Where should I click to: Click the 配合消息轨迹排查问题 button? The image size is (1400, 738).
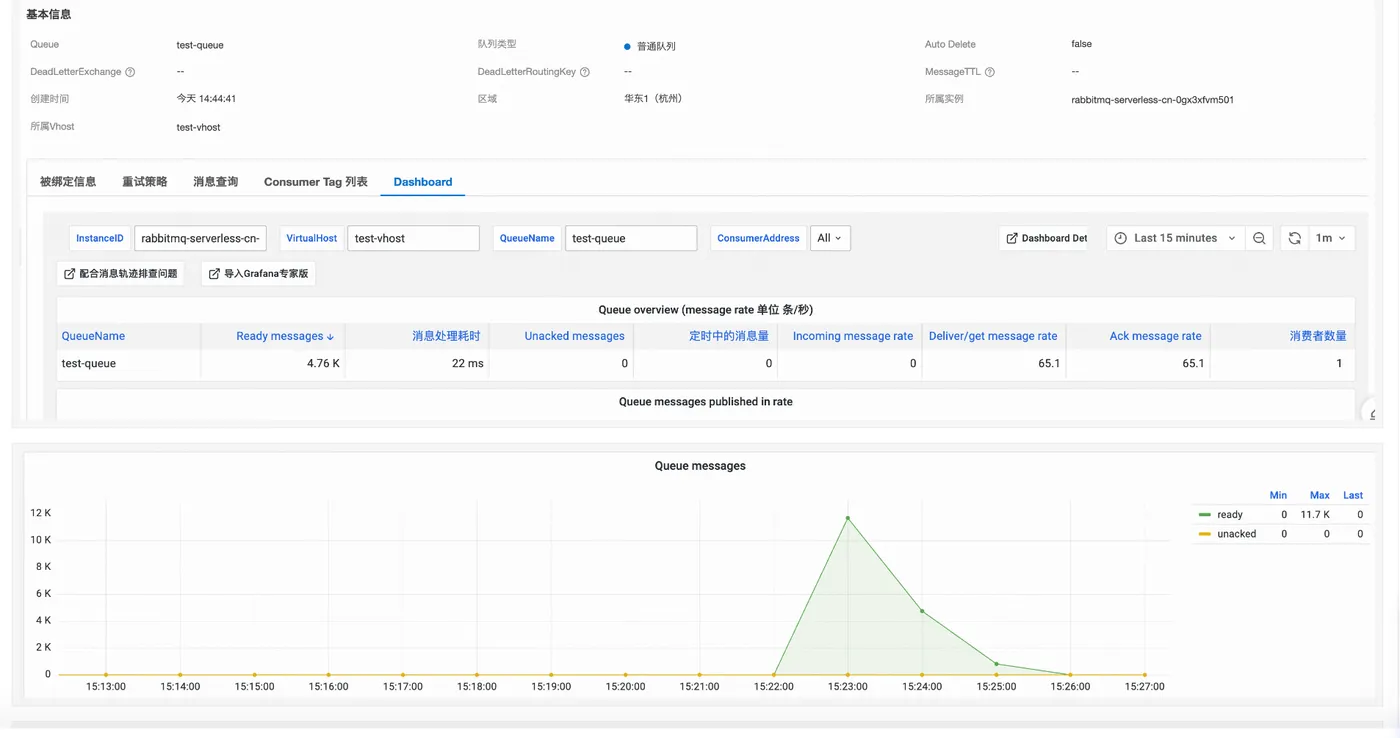120,273
